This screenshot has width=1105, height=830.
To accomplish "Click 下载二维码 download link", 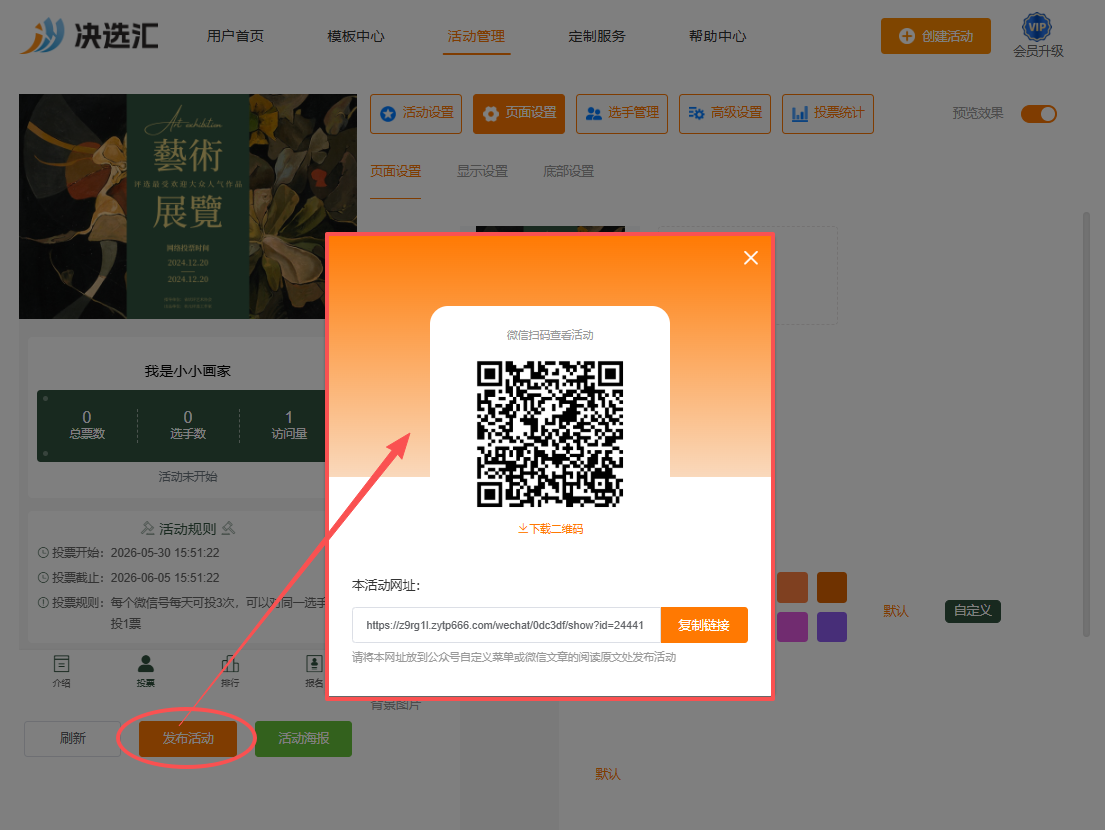I will click(x=550, y=528).
